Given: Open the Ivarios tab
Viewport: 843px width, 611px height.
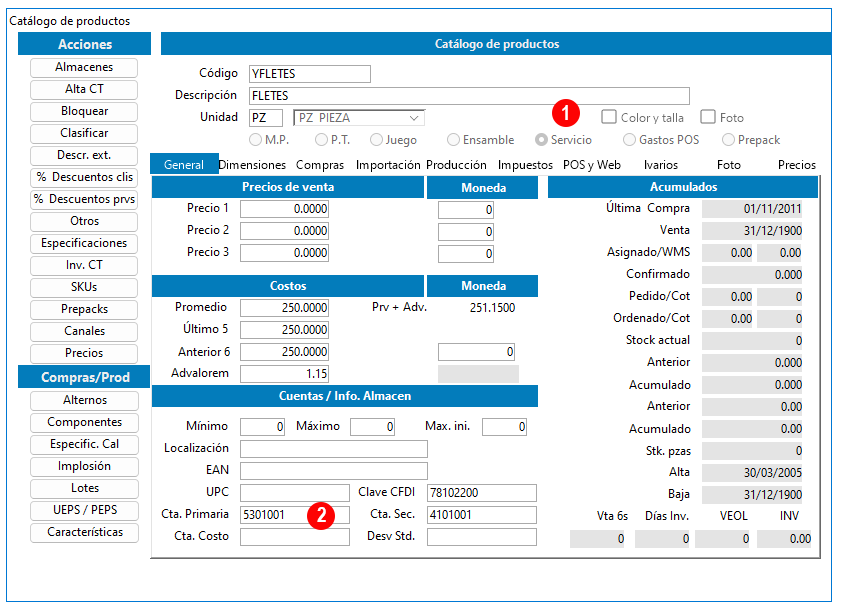Looking at the screenshot, I should point(661,165).
